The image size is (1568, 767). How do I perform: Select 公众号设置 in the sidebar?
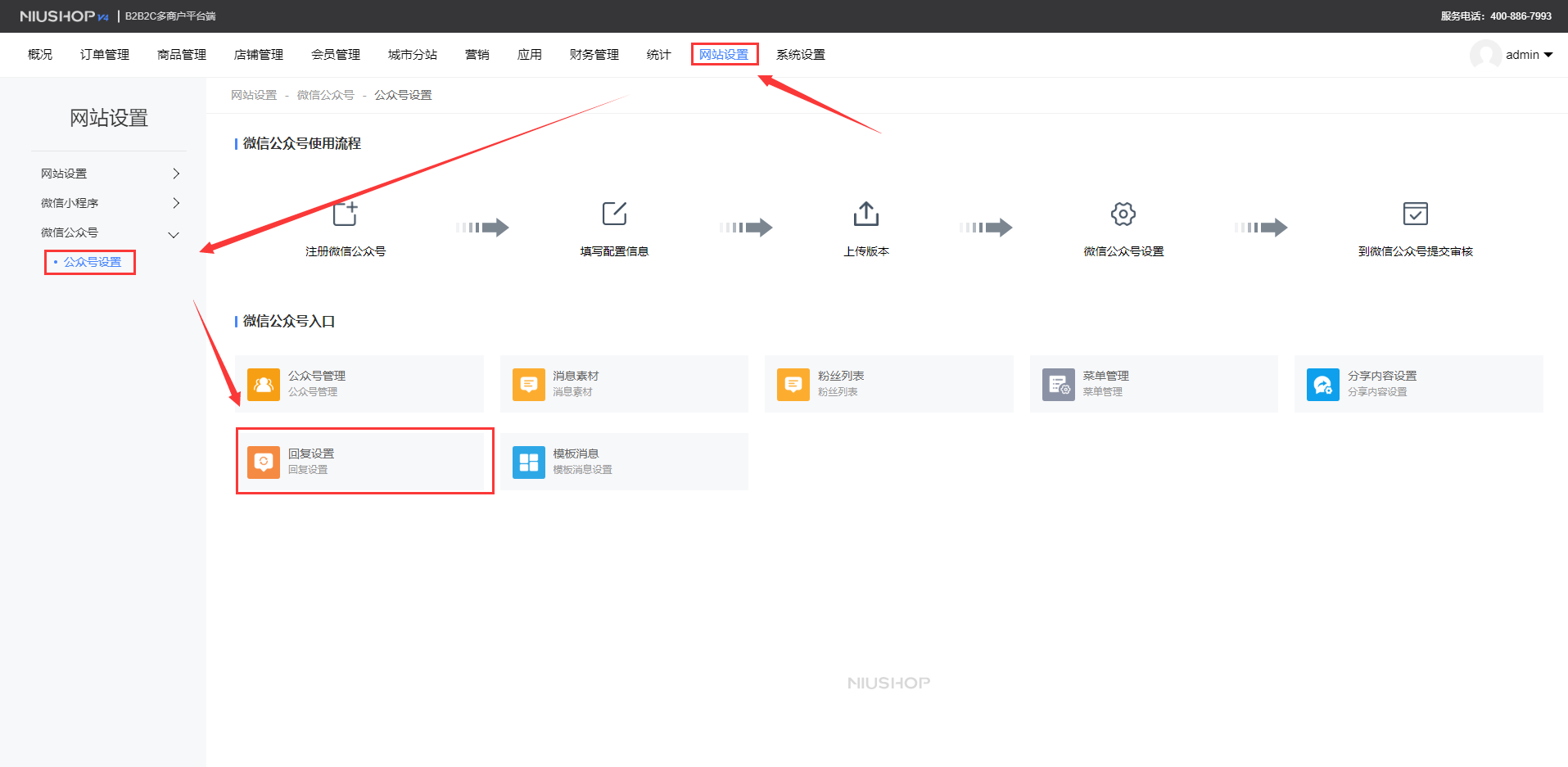[93, 262]
